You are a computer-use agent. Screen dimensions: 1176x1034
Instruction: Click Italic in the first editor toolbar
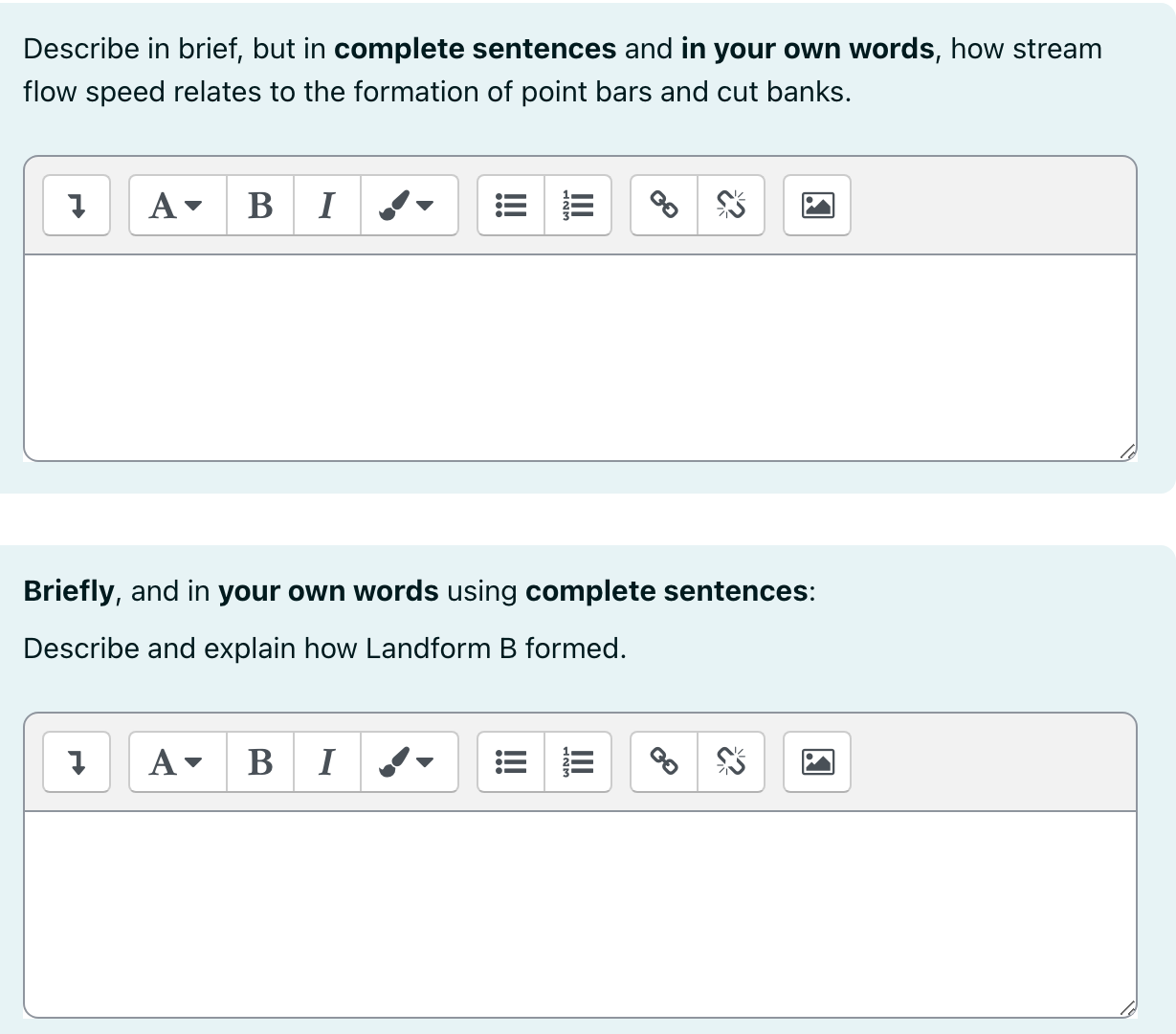click(x=325, y=205)
